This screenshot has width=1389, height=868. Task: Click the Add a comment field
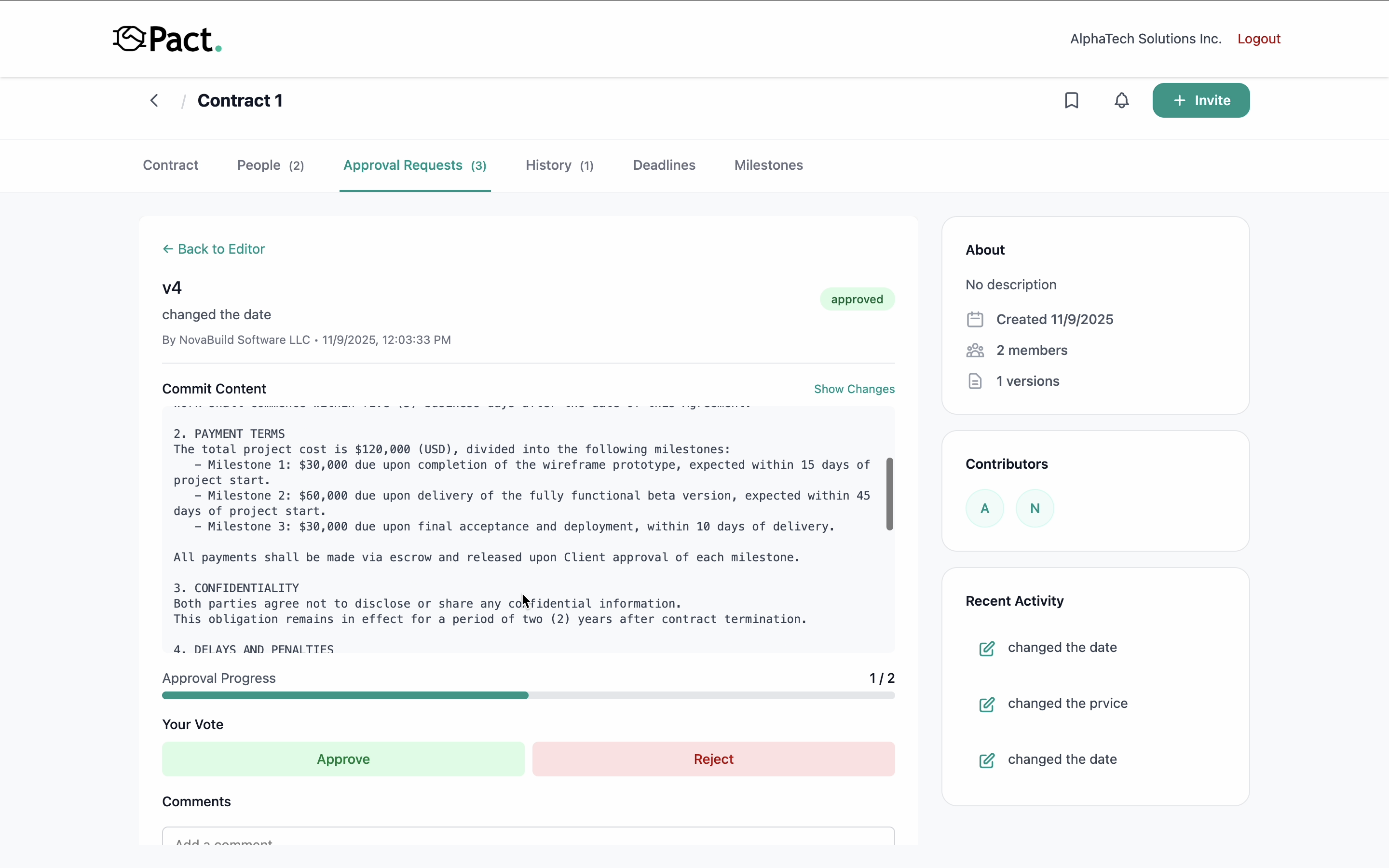pyautogui.click(x=528, y=838)
